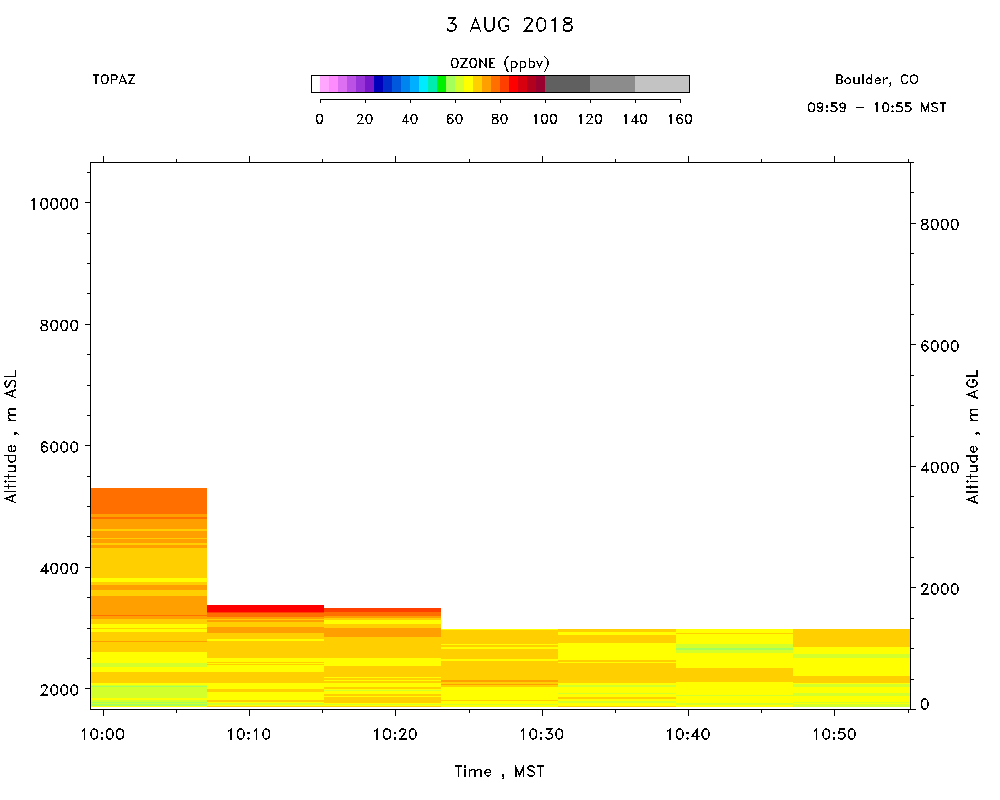Click the colorbar tick label '80'

[499, 119]
